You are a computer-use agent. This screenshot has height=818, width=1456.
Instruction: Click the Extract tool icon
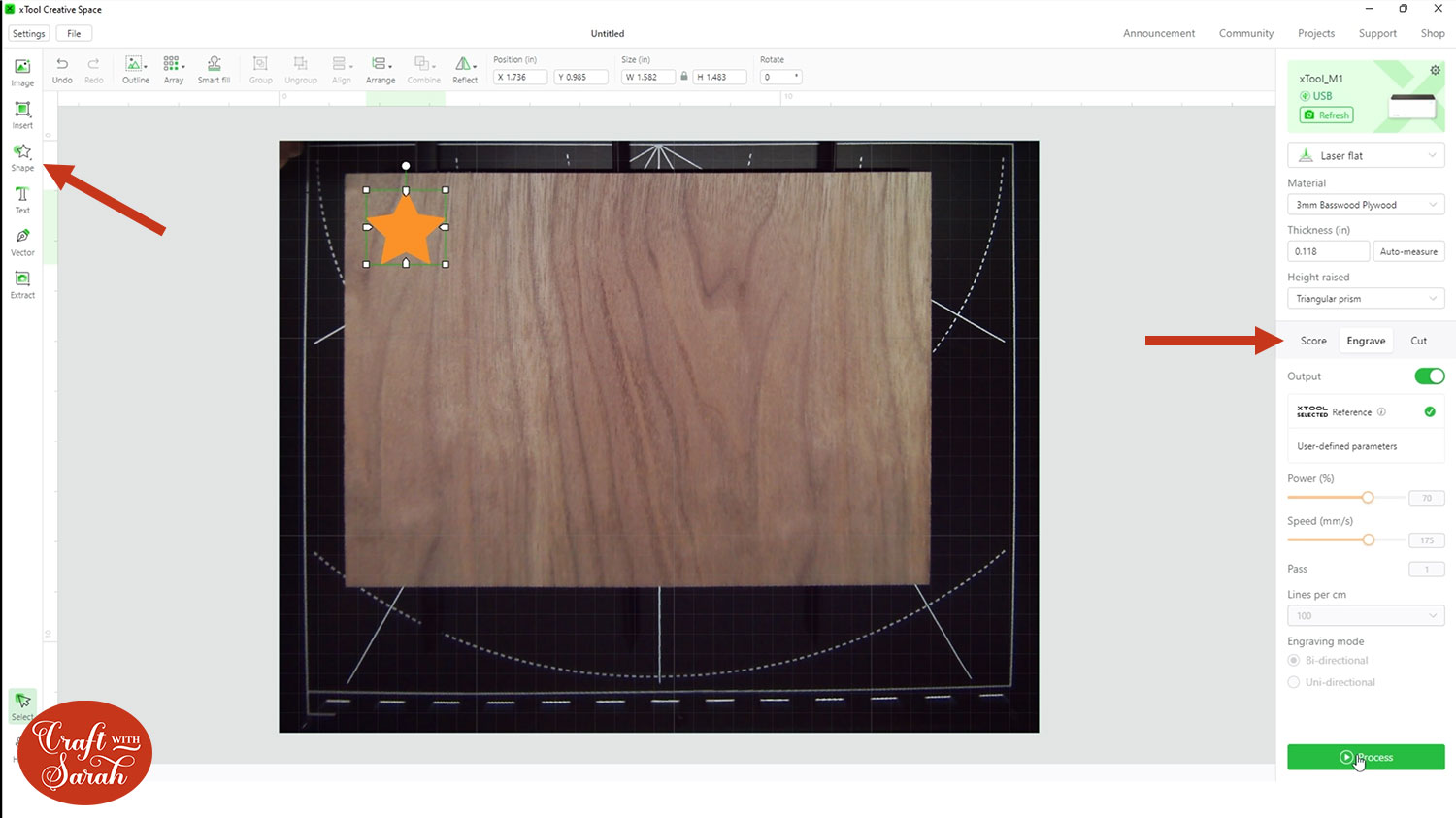click(x=22, y=284)
